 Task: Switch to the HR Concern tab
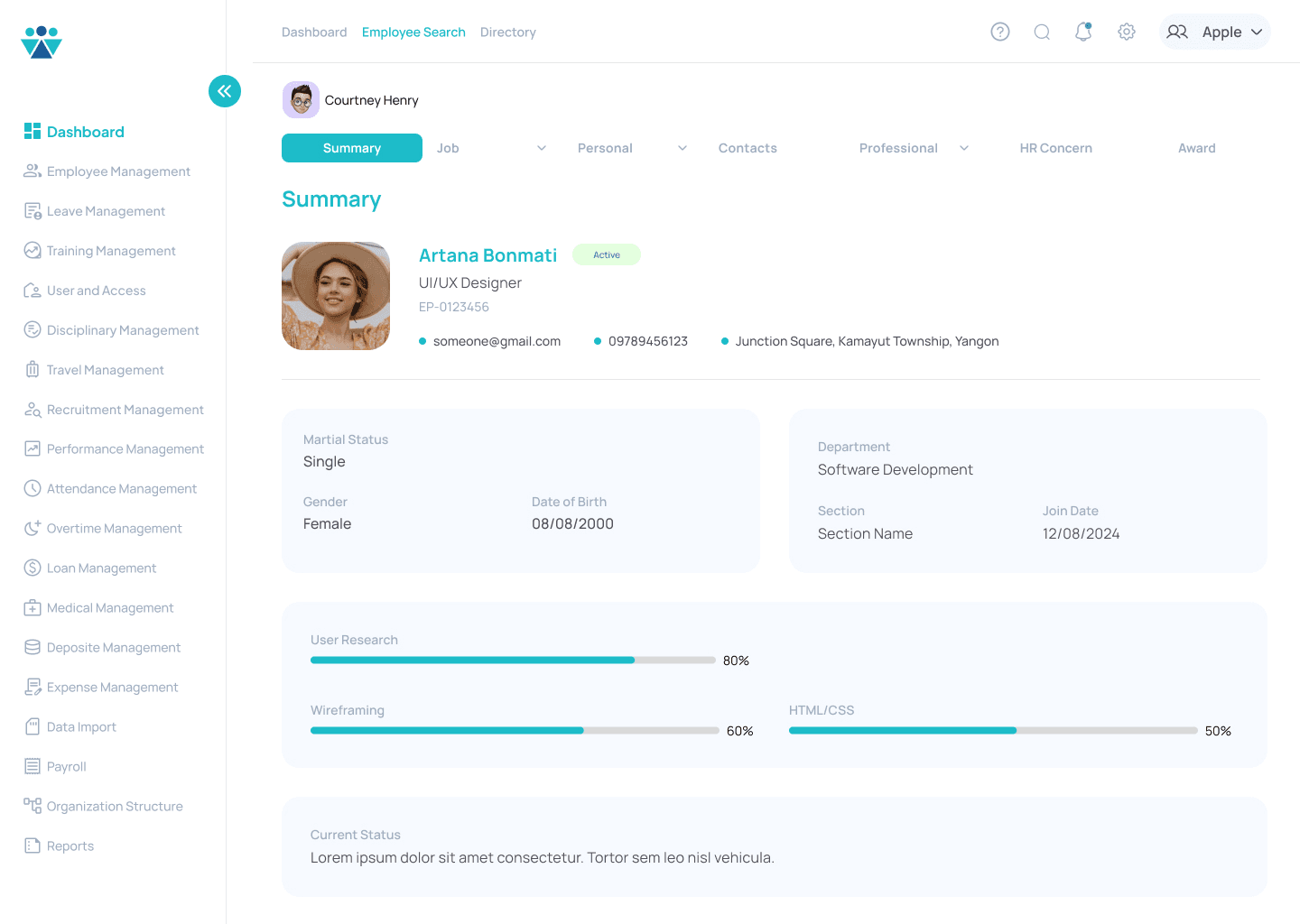[1055, 148]
